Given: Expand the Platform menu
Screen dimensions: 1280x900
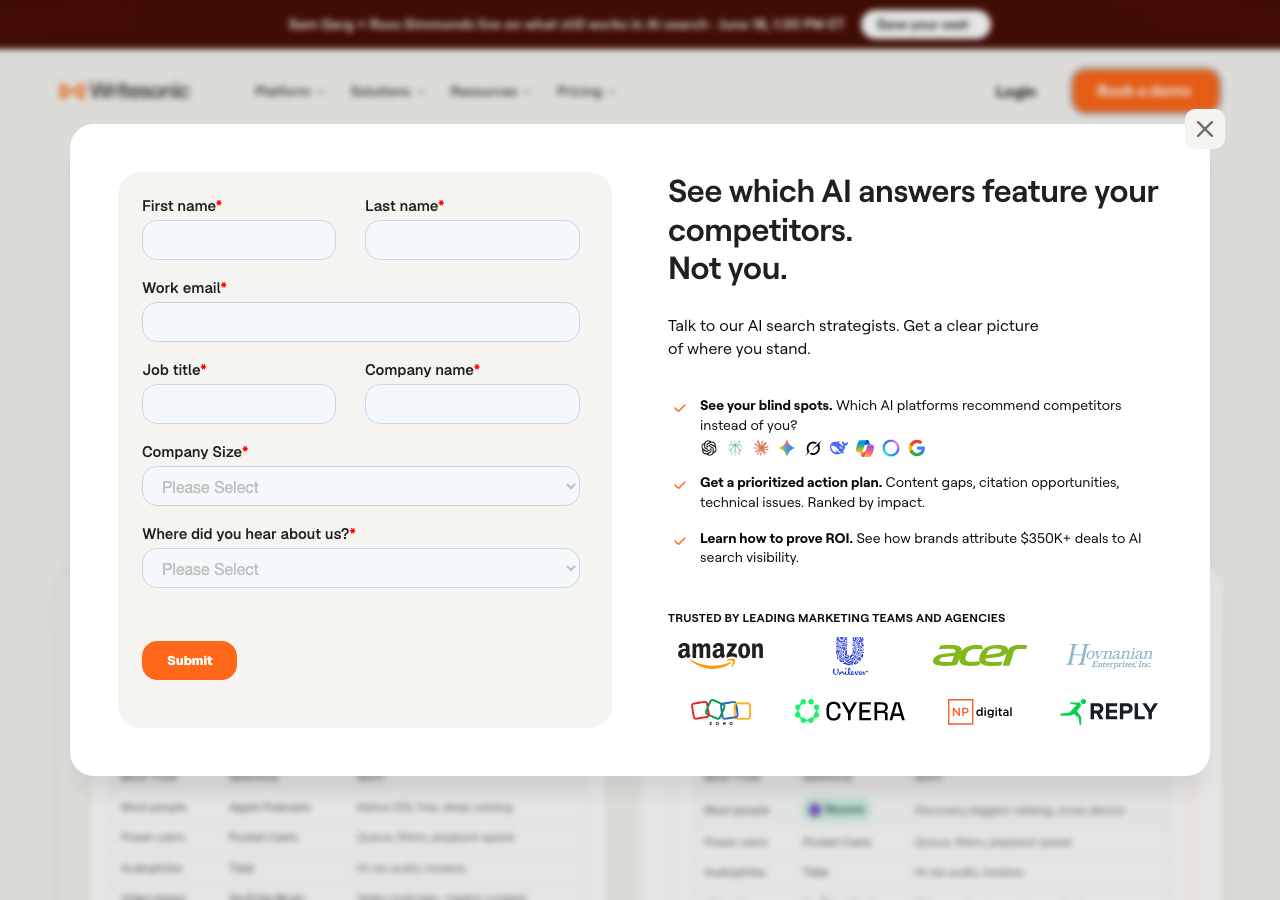Looking at the screenshot, I should coord(290,91).
